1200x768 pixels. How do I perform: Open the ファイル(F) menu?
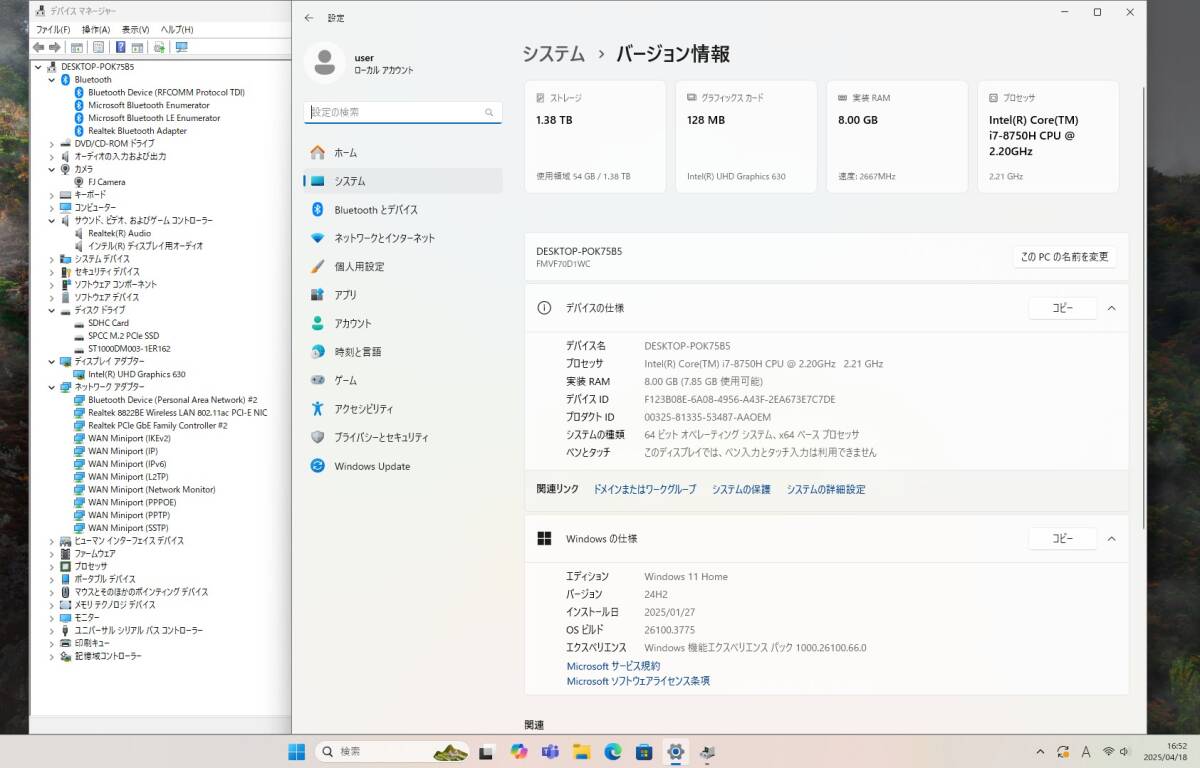pyautogui.click(x=53, y=30)
